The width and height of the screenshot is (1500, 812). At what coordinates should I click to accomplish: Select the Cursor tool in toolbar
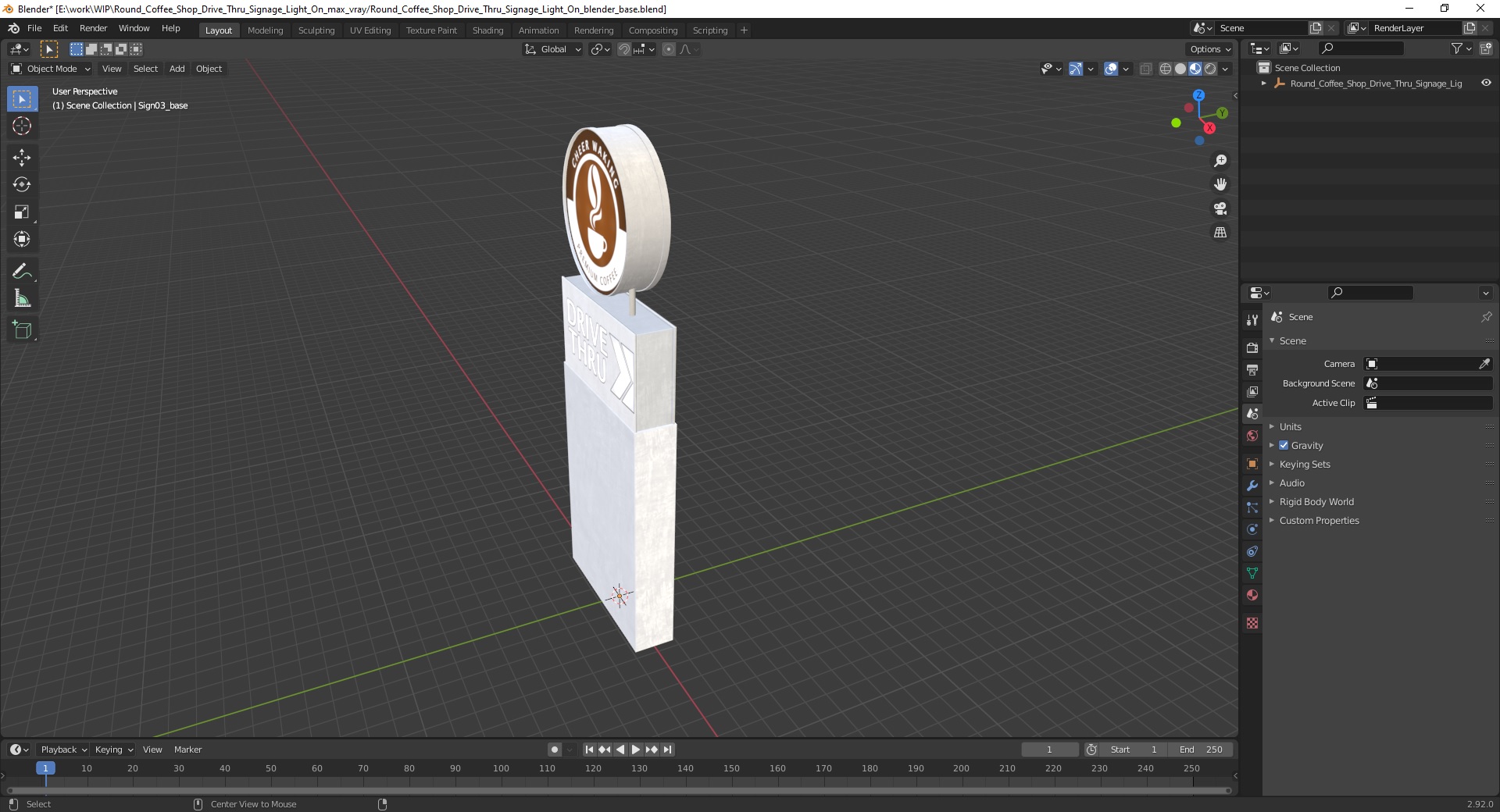click(22, 126)
